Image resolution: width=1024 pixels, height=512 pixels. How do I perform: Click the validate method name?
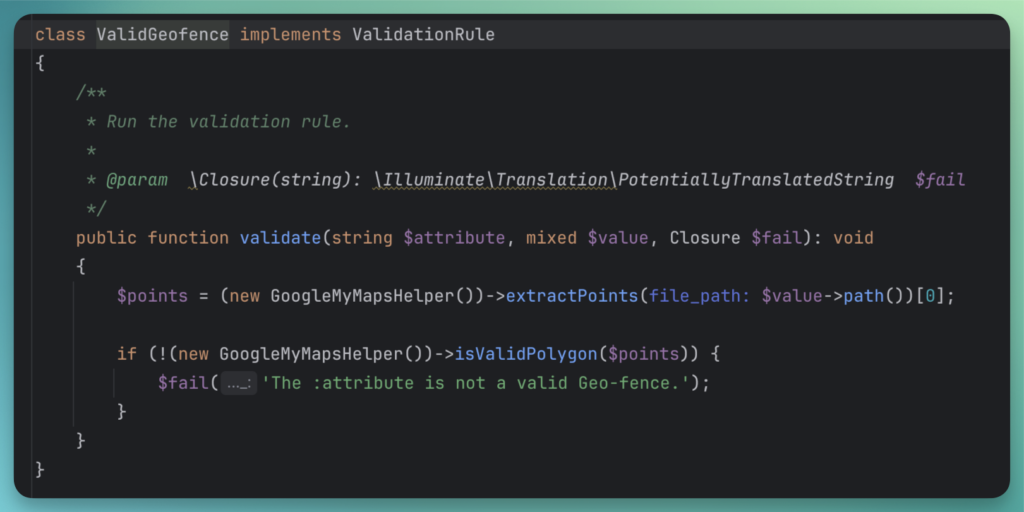(x=279, y=238)
